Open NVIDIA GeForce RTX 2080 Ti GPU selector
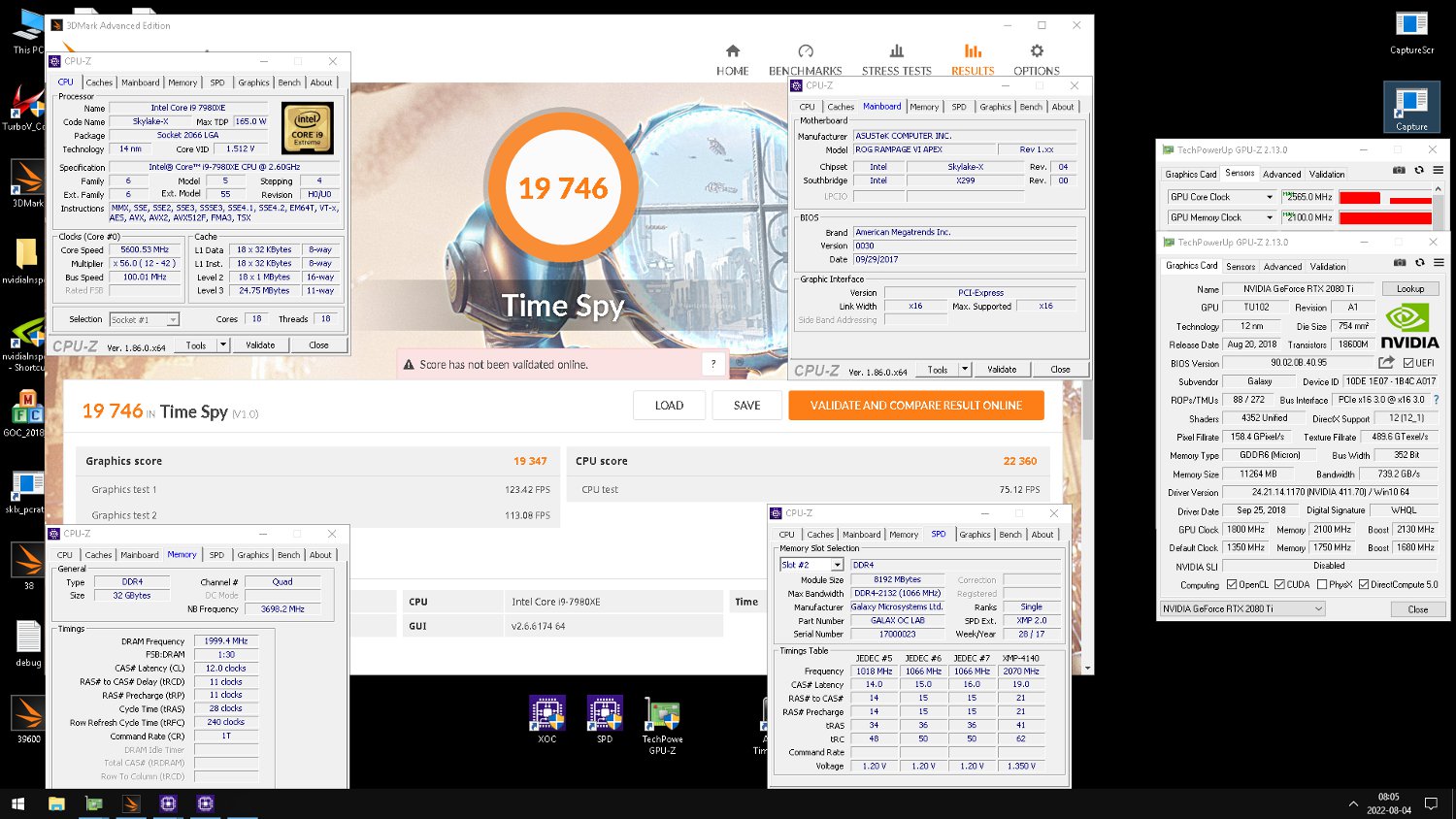 tap(1242, 608)
